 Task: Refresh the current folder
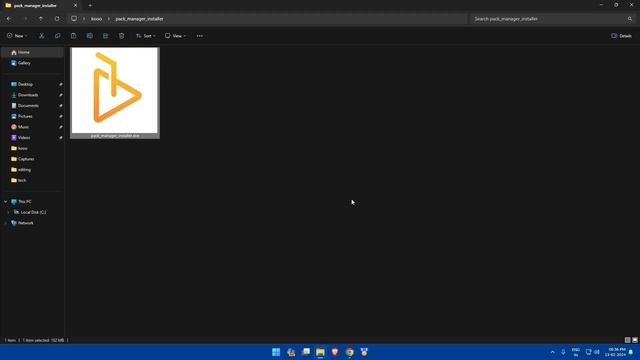(57, 19)
